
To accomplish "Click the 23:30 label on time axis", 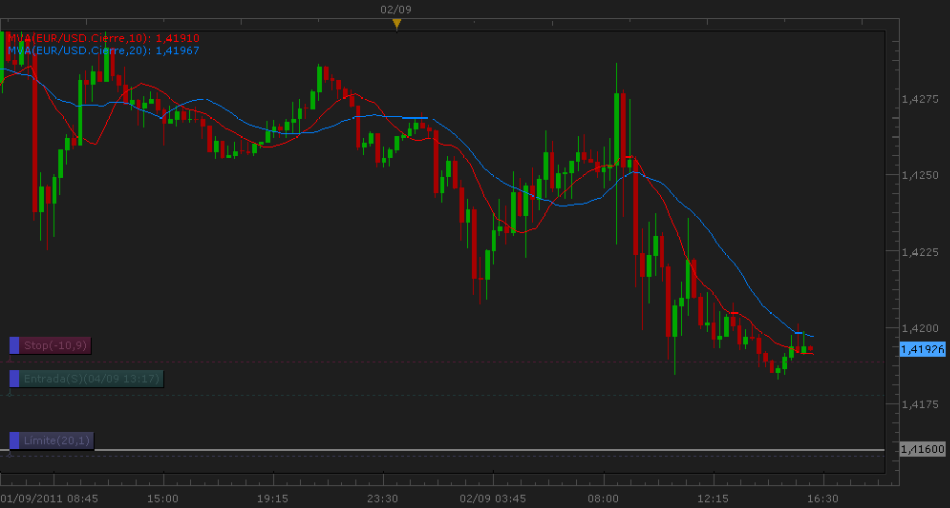I will click(382, 497).
